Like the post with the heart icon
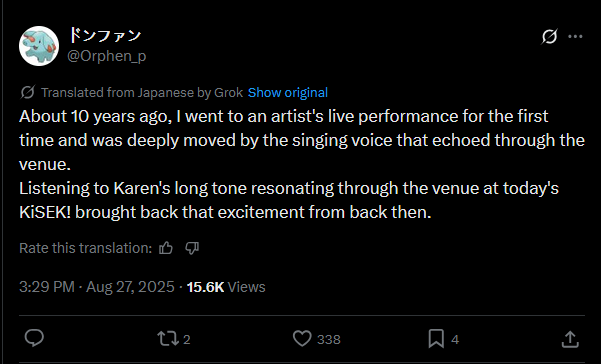 (x=302, y=339)
